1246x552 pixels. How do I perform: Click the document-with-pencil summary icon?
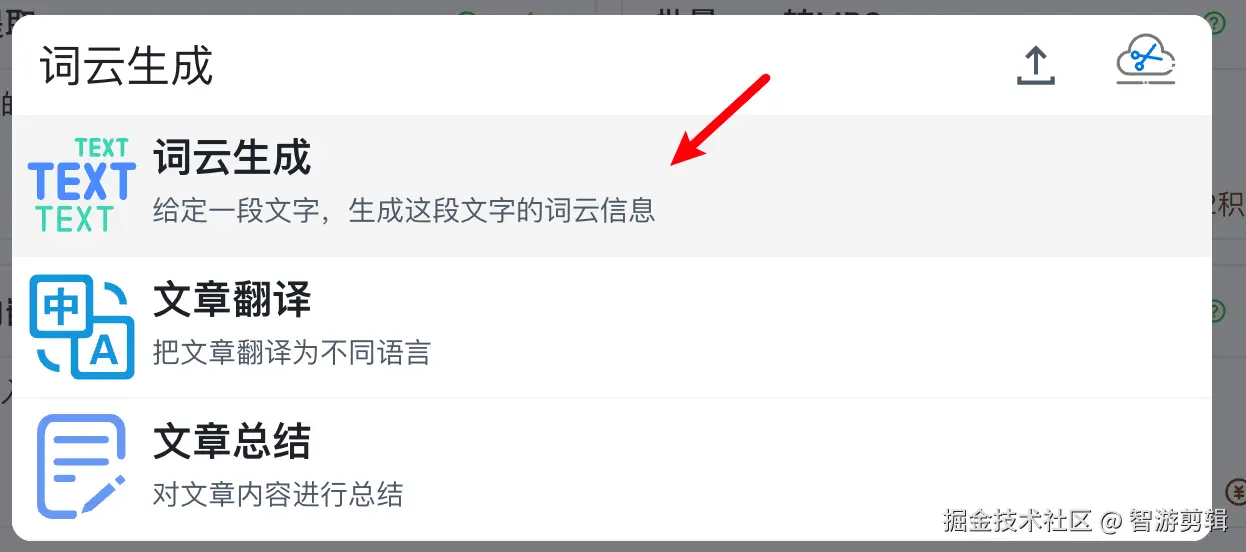point(81,467)
